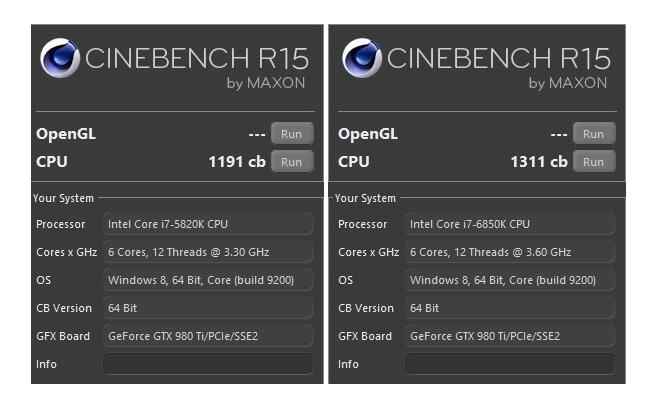
Task: Click the Cinebench sphere logo in left panel
Action: 59,58
